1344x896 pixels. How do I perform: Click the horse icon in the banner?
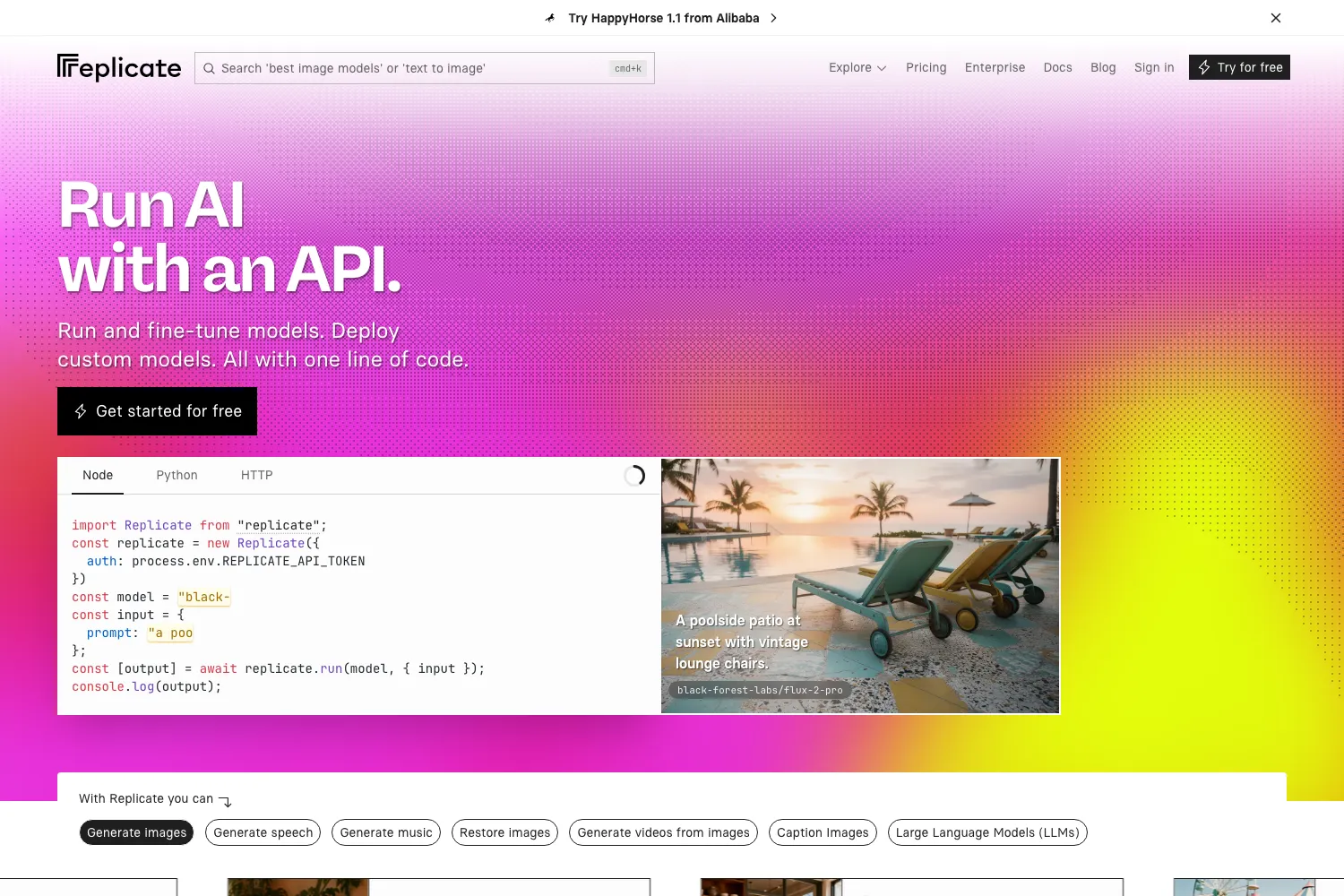[550, 18]
